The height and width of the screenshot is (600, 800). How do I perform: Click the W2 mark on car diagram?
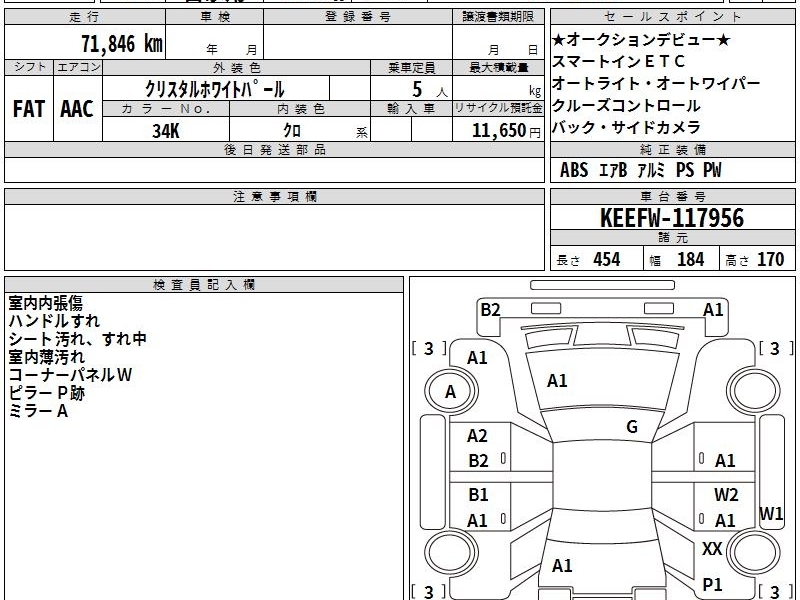pyautogui.click(x=726, y=494)
